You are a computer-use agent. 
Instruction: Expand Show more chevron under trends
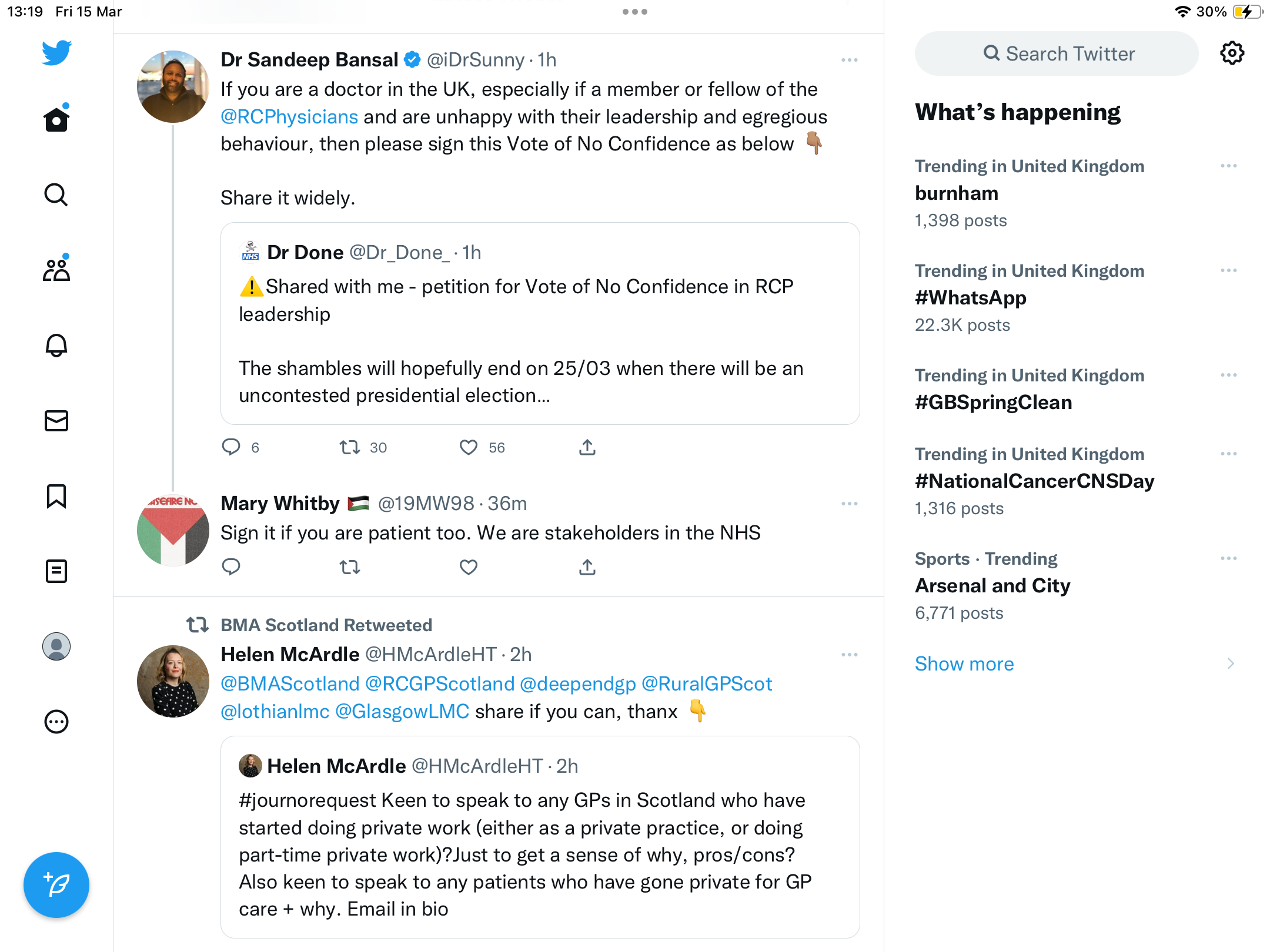click(1230, 664)
